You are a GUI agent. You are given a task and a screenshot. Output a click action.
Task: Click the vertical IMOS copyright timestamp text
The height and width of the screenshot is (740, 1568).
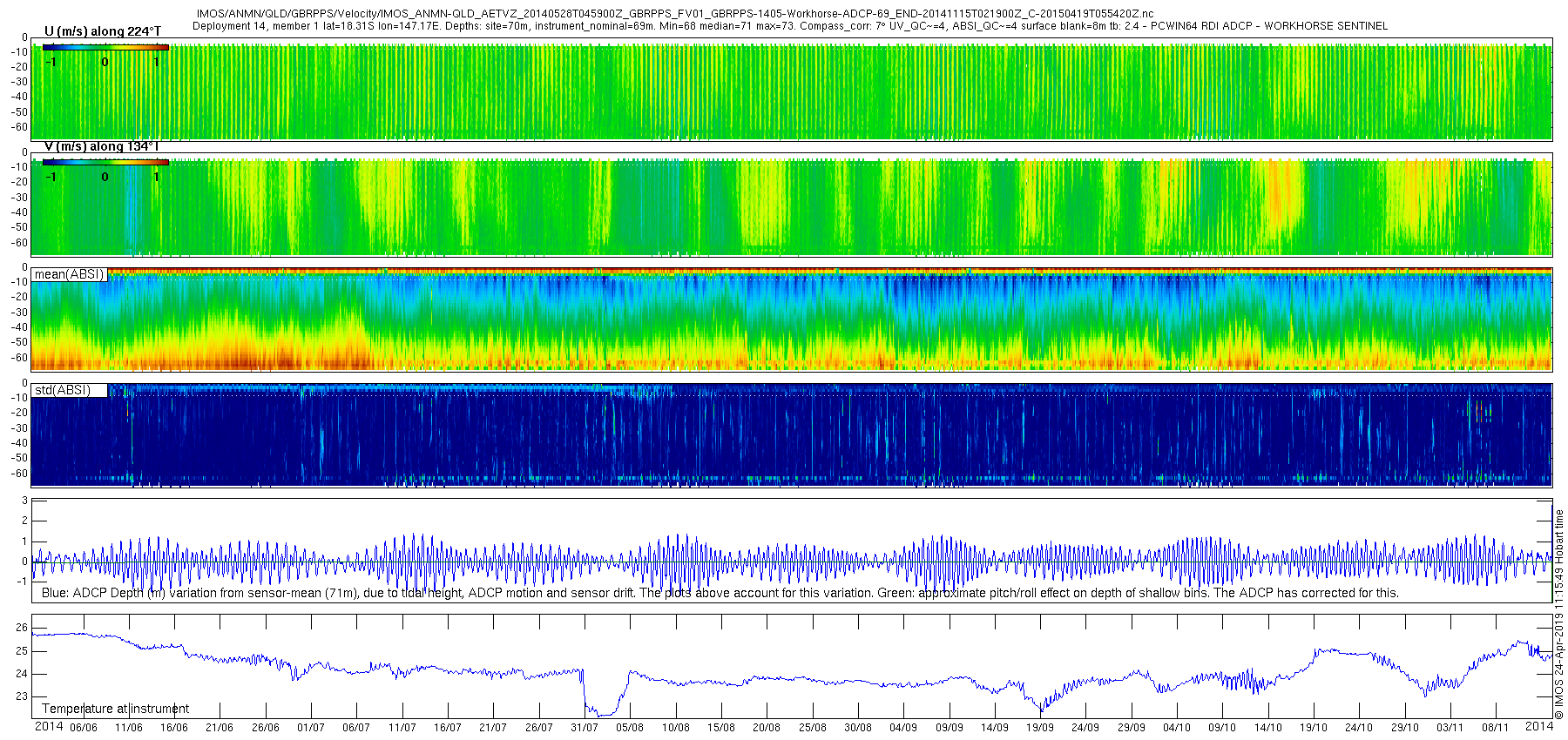tap(1559, 615)
